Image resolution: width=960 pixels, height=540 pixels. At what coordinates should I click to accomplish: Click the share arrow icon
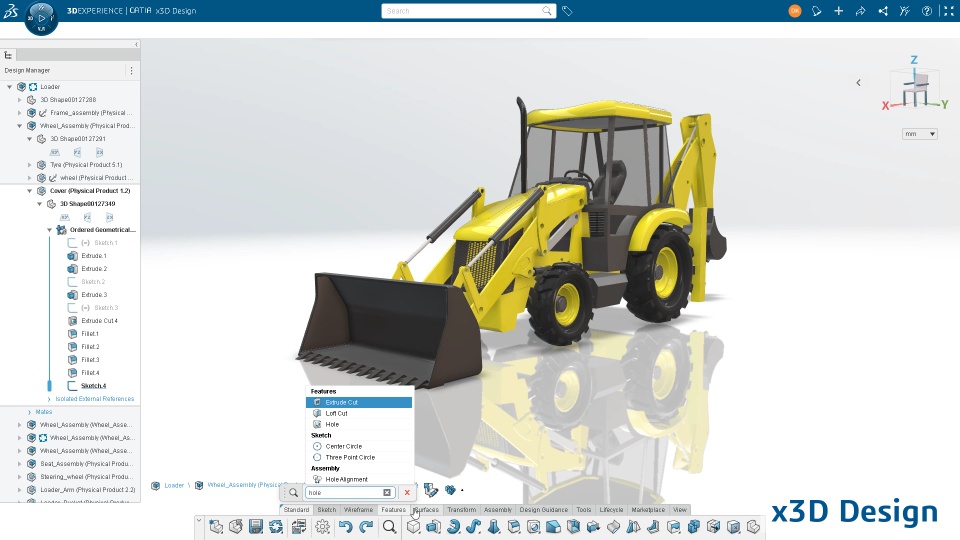860,11
